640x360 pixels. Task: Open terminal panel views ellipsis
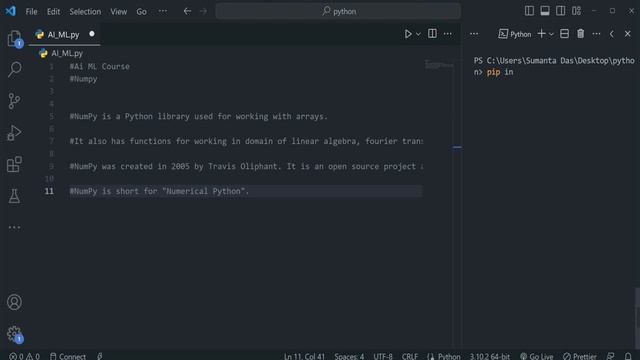click(x=474, y=34)
